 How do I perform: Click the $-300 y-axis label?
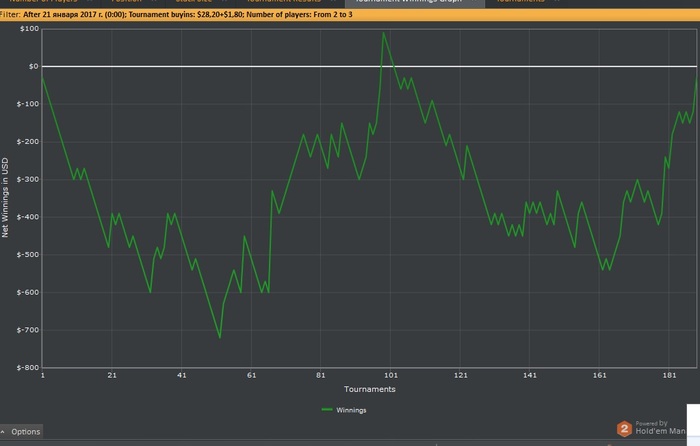28,179
